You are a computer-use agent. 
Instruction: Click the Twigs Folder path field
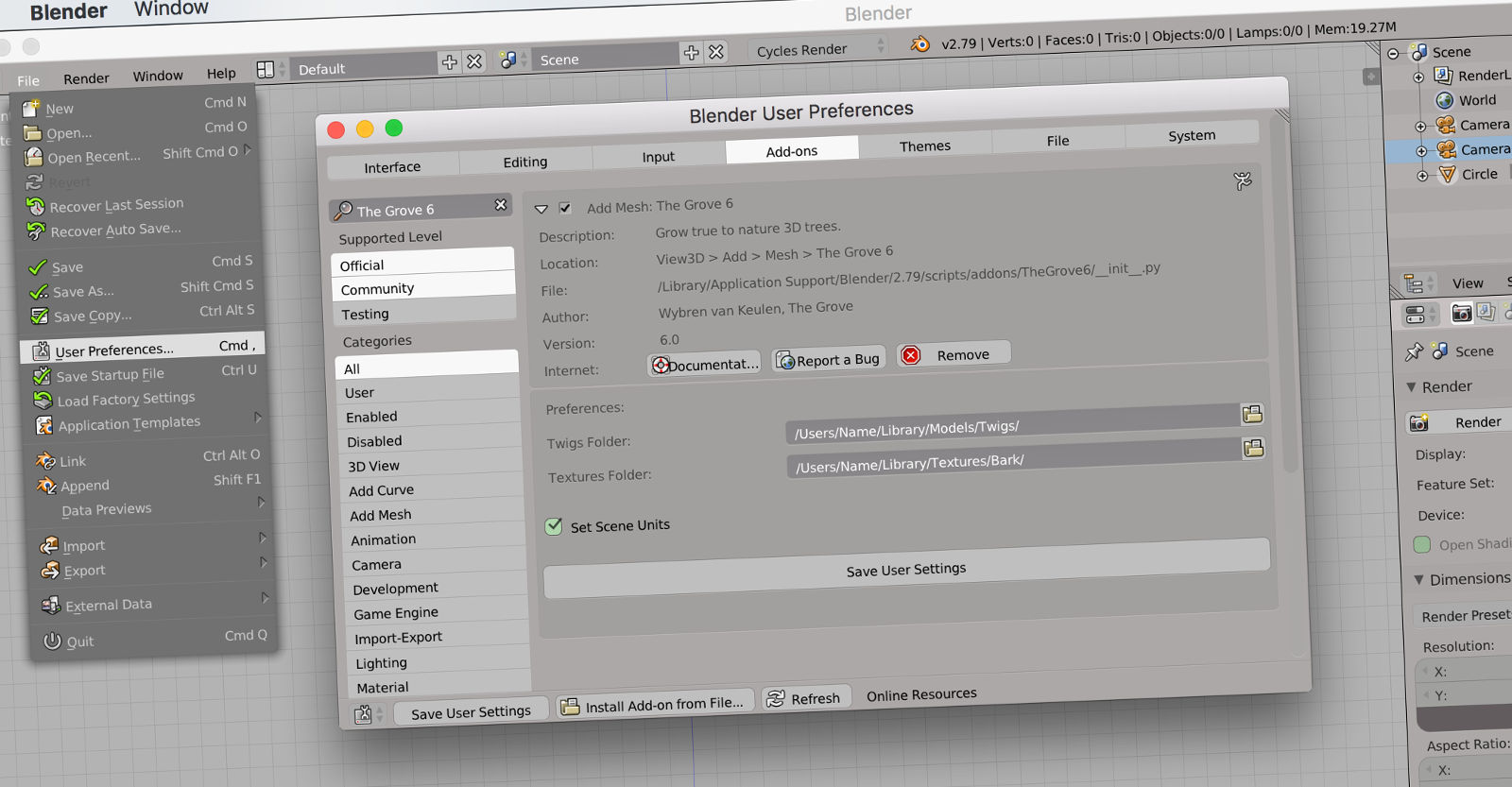[x=1013, y=423]
